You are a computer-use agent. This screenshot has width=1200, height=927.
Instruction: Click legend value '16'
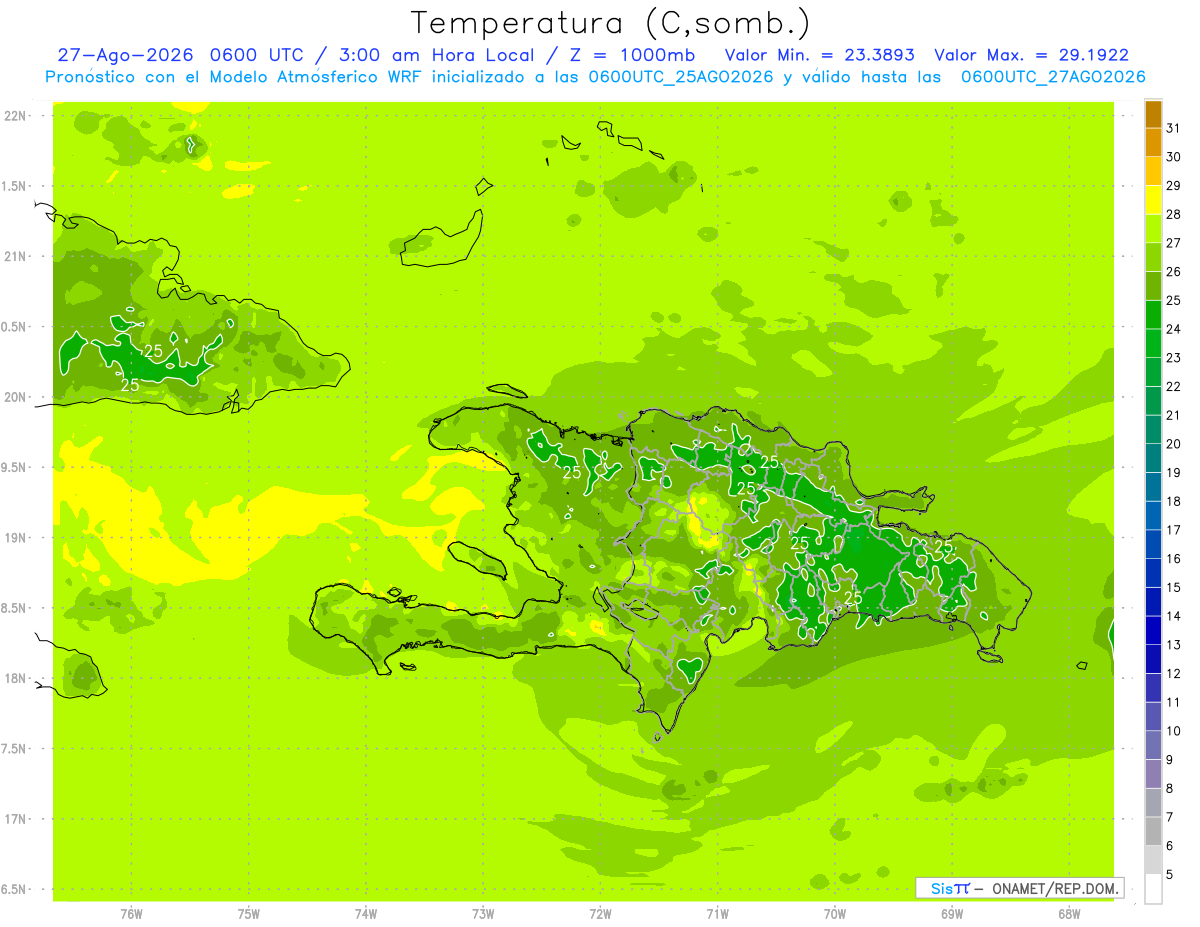(1174, 559)
